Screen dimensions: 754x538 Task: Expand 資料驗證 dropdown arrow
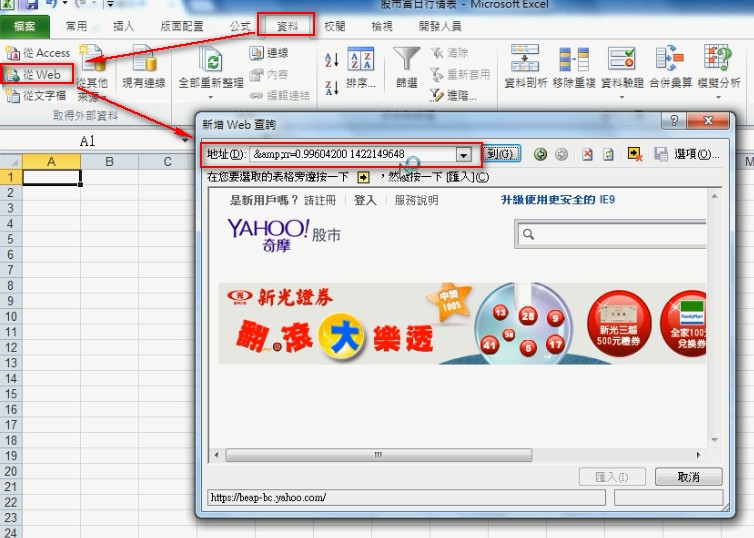(x=622, y=97)
